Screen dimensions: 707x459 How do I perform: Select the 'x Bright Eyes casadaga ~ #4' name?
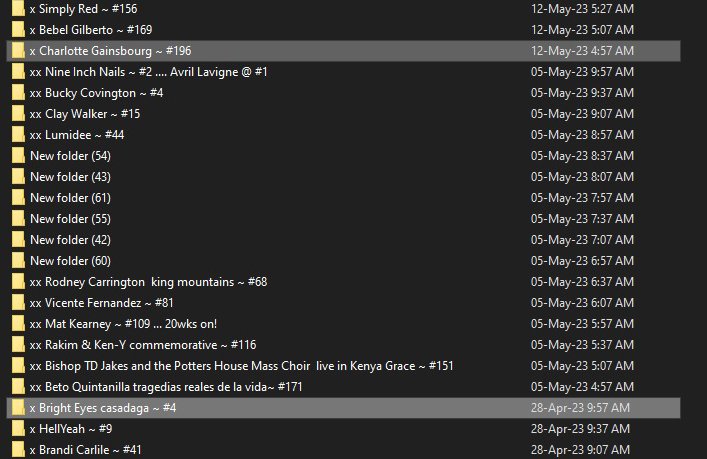click(x=103, y=408)
